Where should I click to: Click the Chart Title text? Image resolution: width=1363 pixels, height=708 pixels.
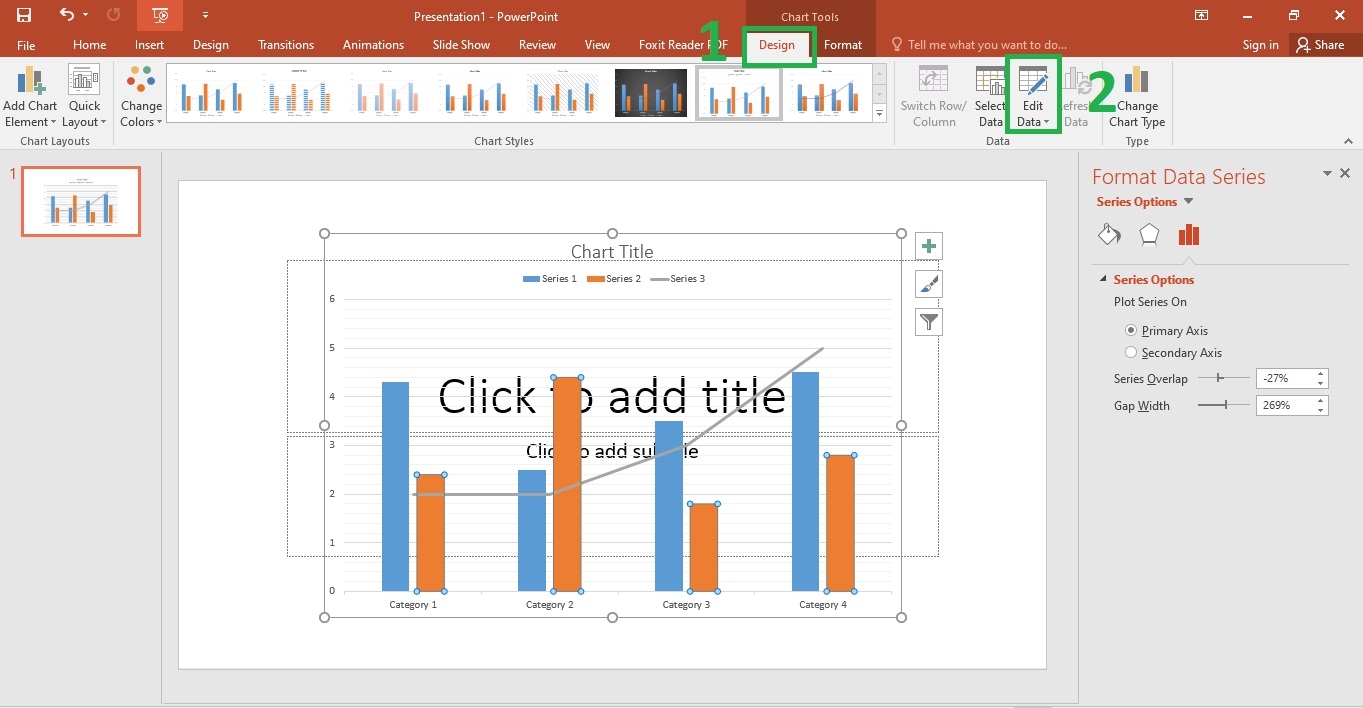(612, 252)
